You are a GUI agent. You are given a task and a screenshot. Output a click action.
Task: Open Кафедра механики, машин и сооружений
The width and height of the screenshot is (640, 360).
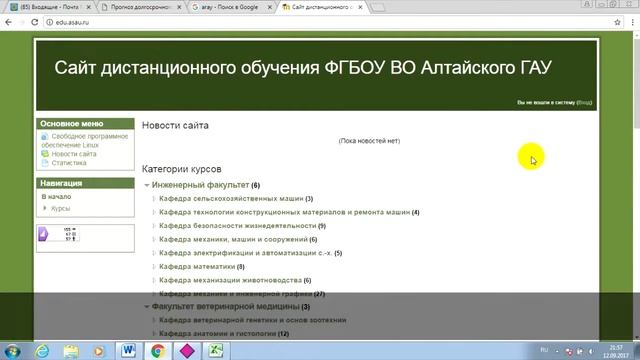tap(233, 239)
